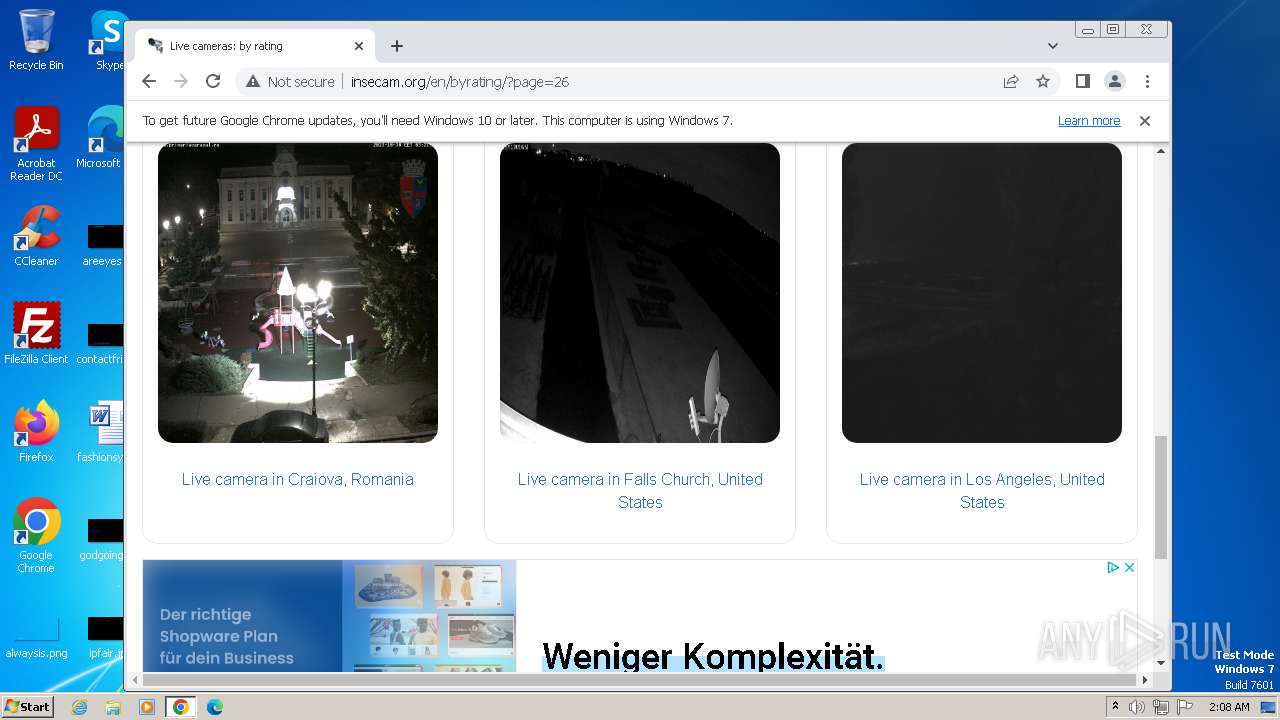Open the Recycle Bin desktop icon

point(36,40)
